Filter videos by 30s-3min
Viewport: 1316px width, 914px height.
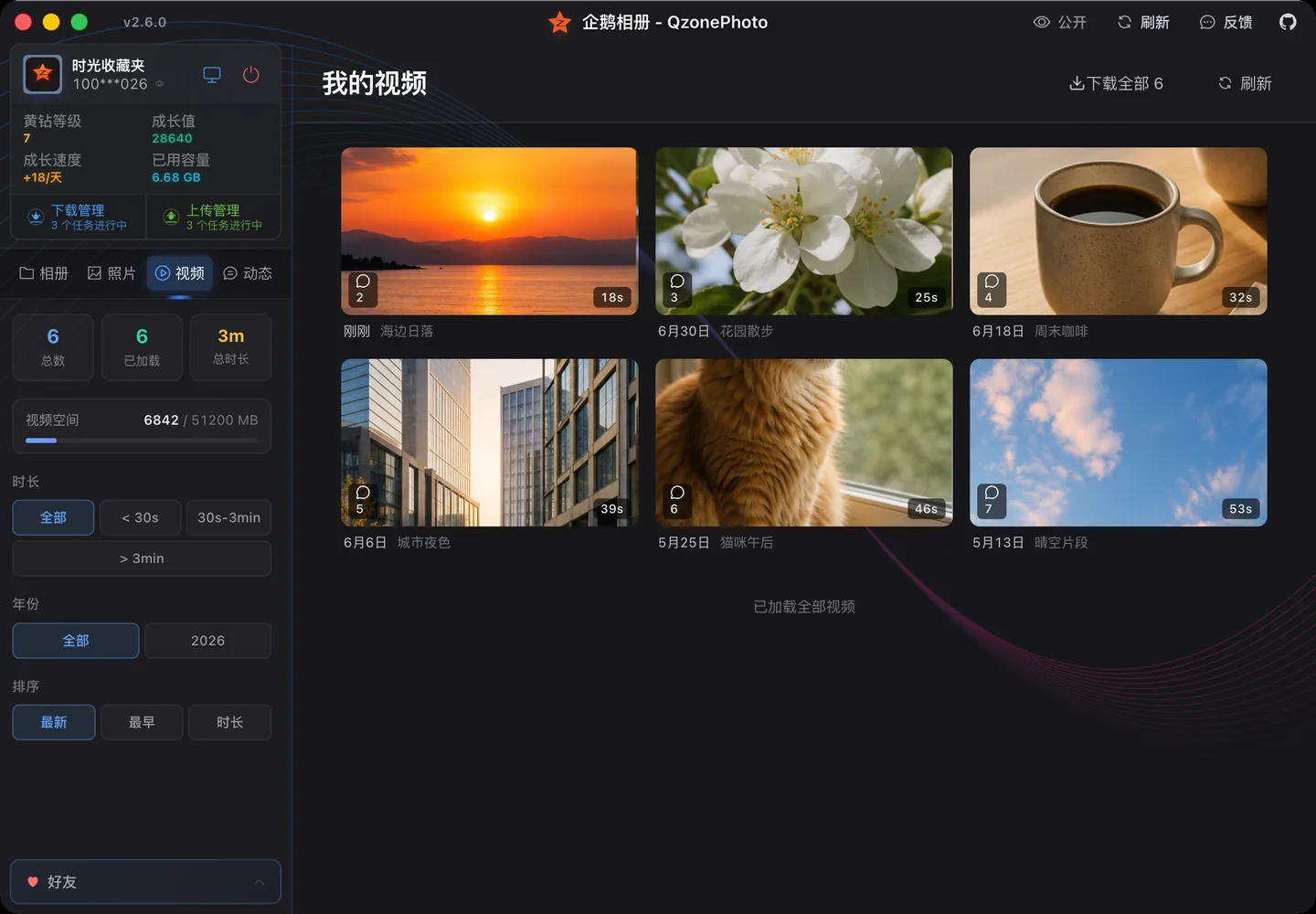(x=228, y=517)
